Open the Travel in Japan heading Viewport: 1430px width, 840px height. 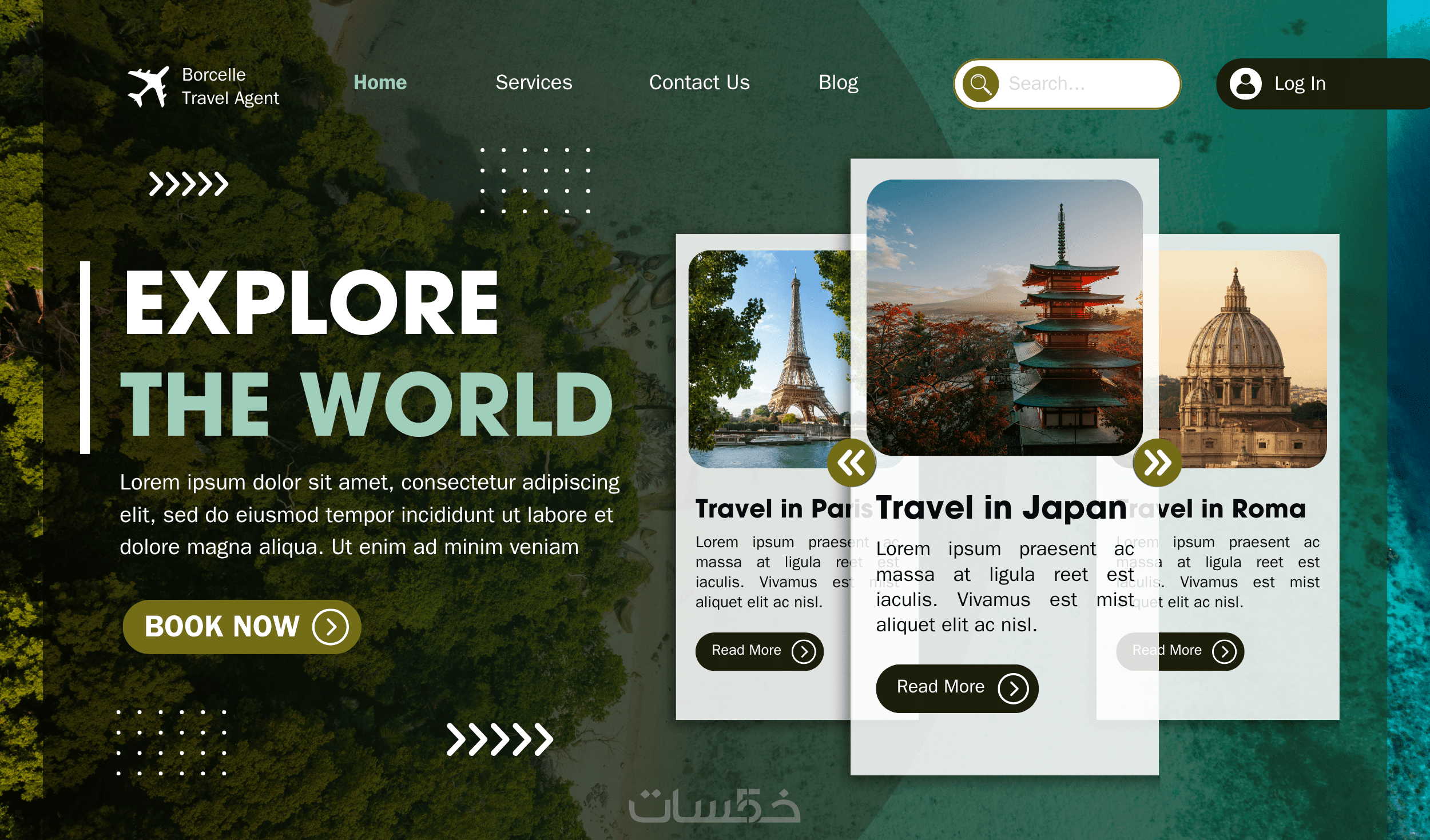click(x=1001, y=508)
